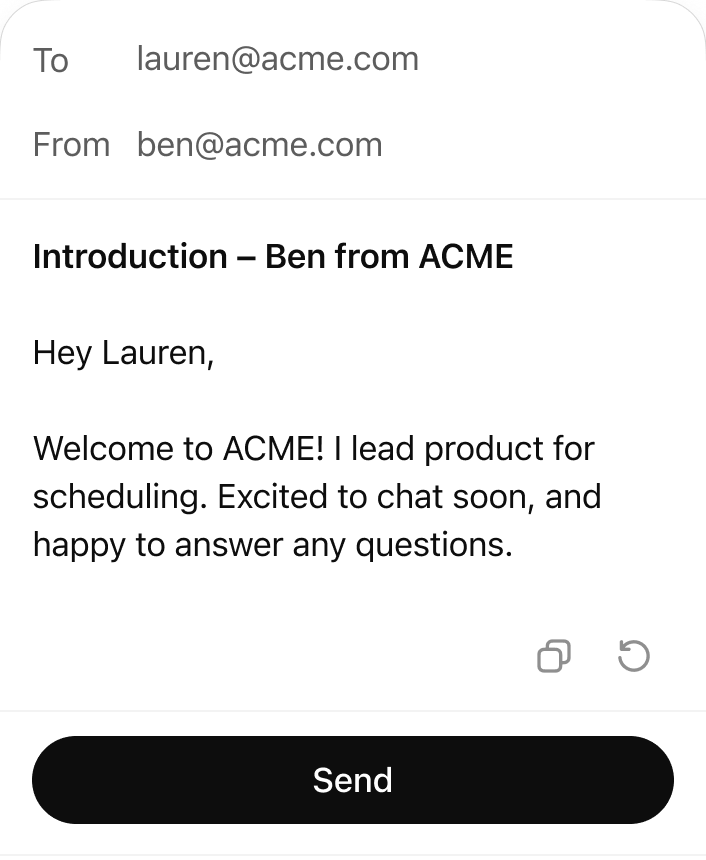The image size is (706, 860).
Task: Click the name "Lauren" in the greeting
Action: coord(155,353)
